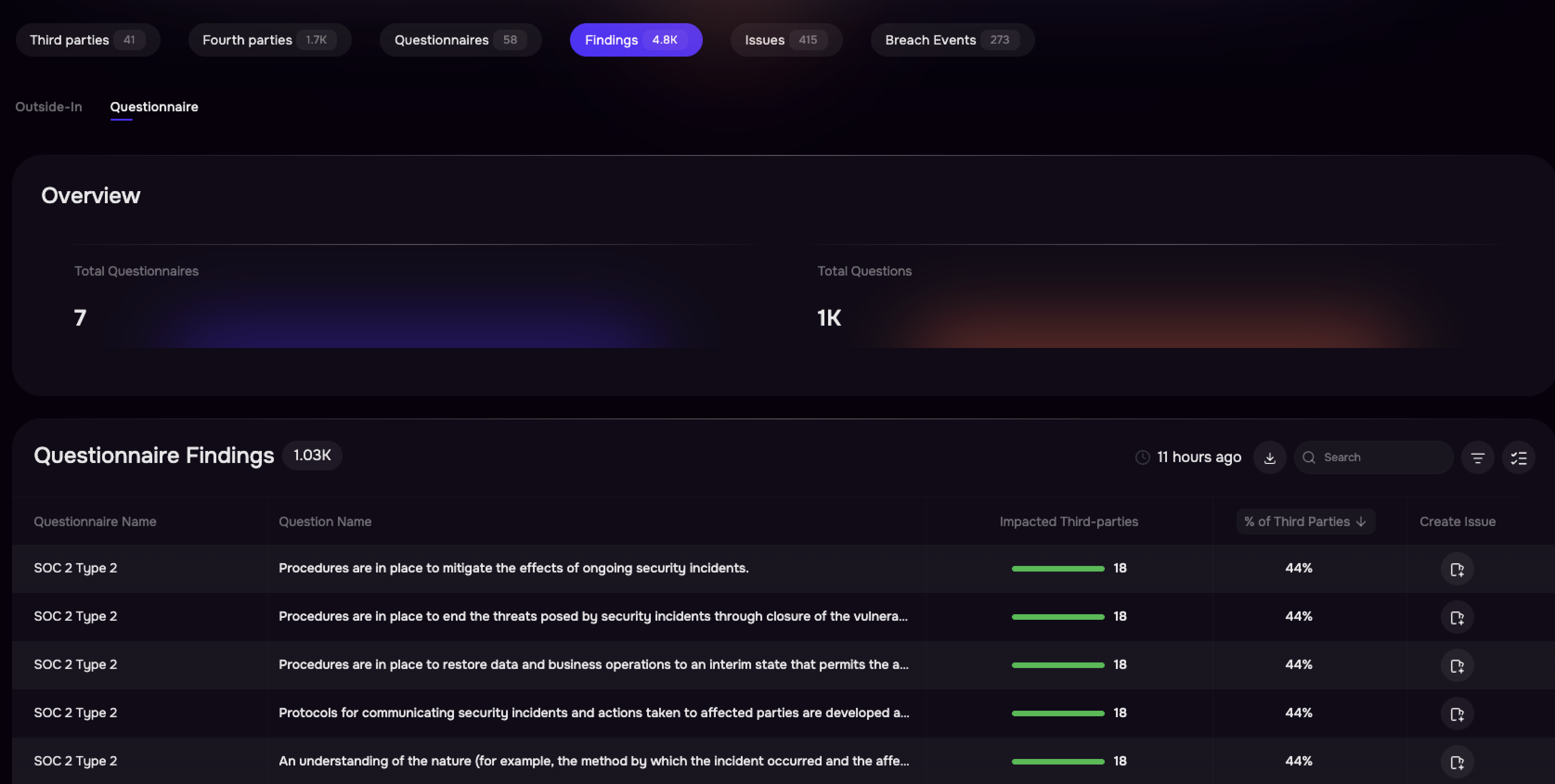1555x784 pixels.
Task: Create issue for mitigate ongoing incidents row
Action: coord(1457,569)
